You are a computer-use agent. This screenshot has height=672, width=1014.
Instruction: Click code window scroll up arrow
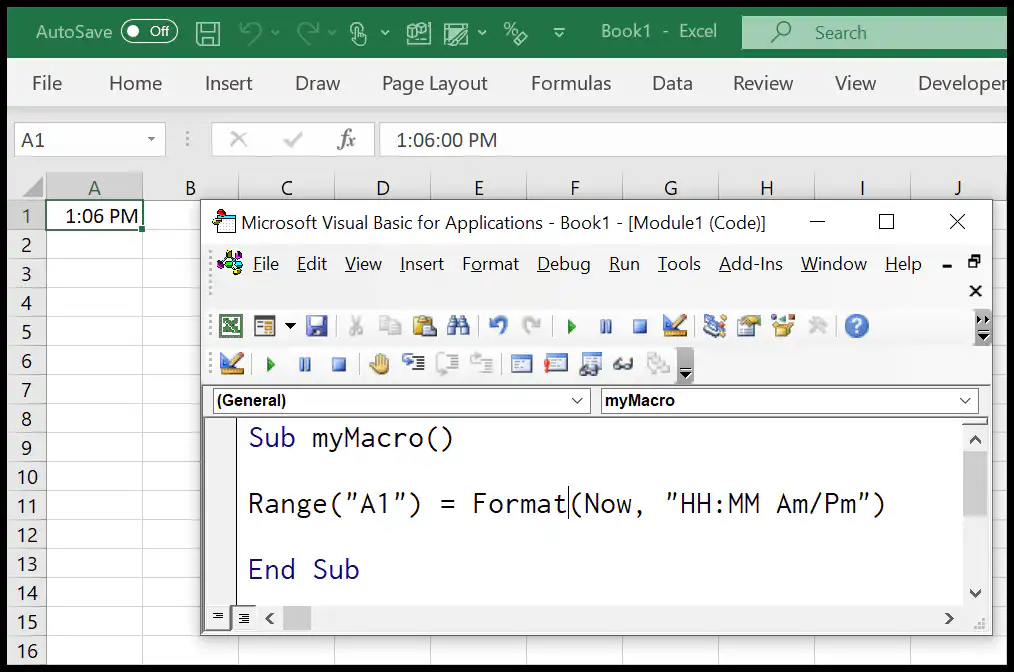click(x=975, y=440)
